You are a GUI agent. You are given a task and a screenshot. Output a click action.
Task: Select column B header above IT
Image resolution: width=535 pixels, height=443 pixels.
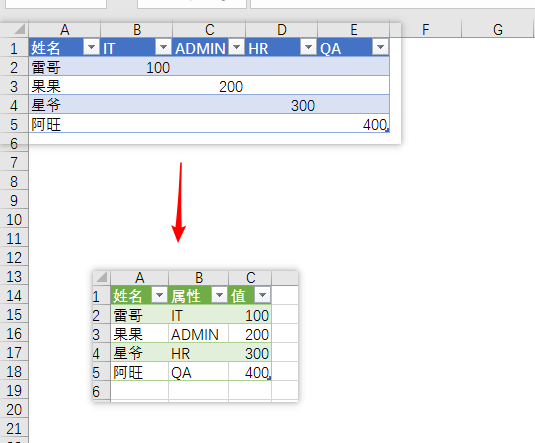click(x=137, y=30)
